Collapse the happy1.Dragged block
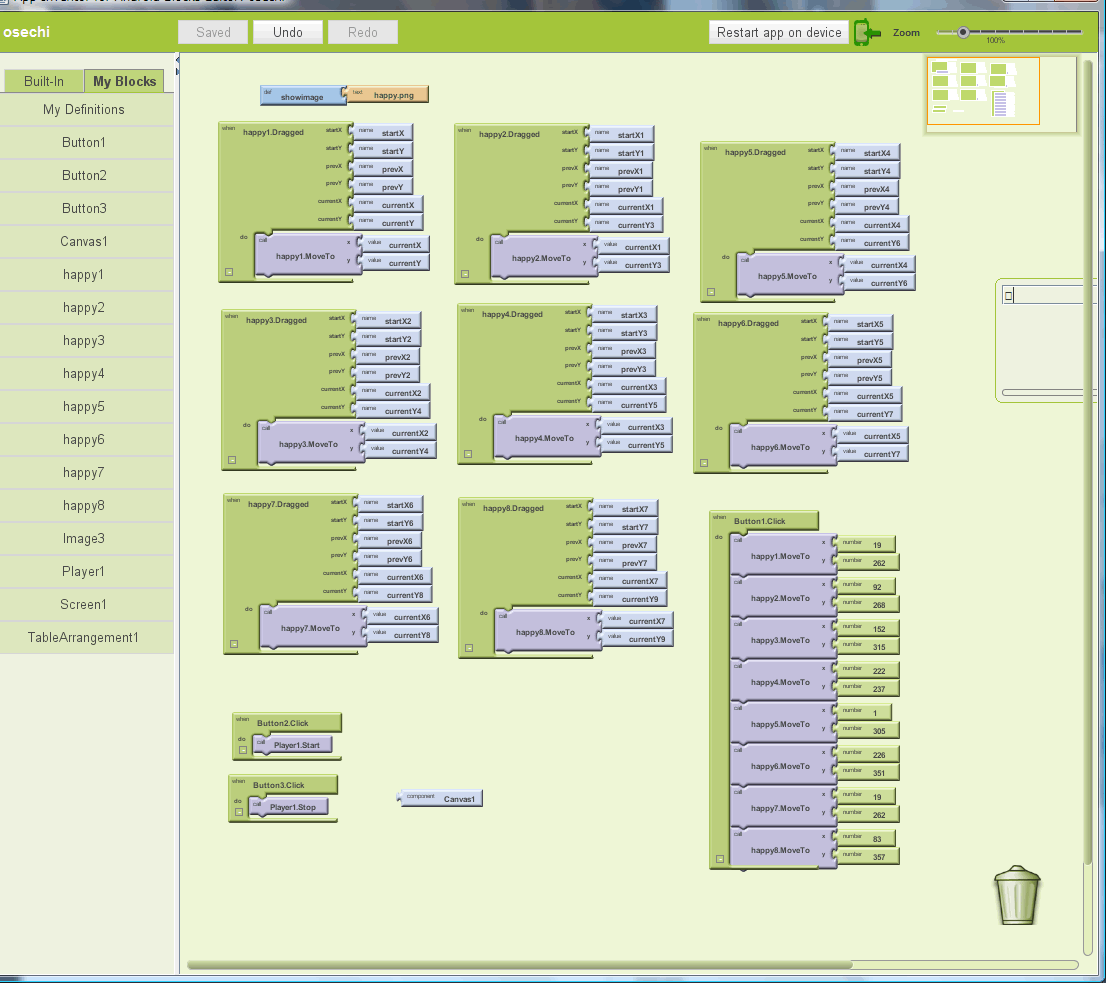The width and height of the screenshot is (1106, 983). tap(229, 271)
